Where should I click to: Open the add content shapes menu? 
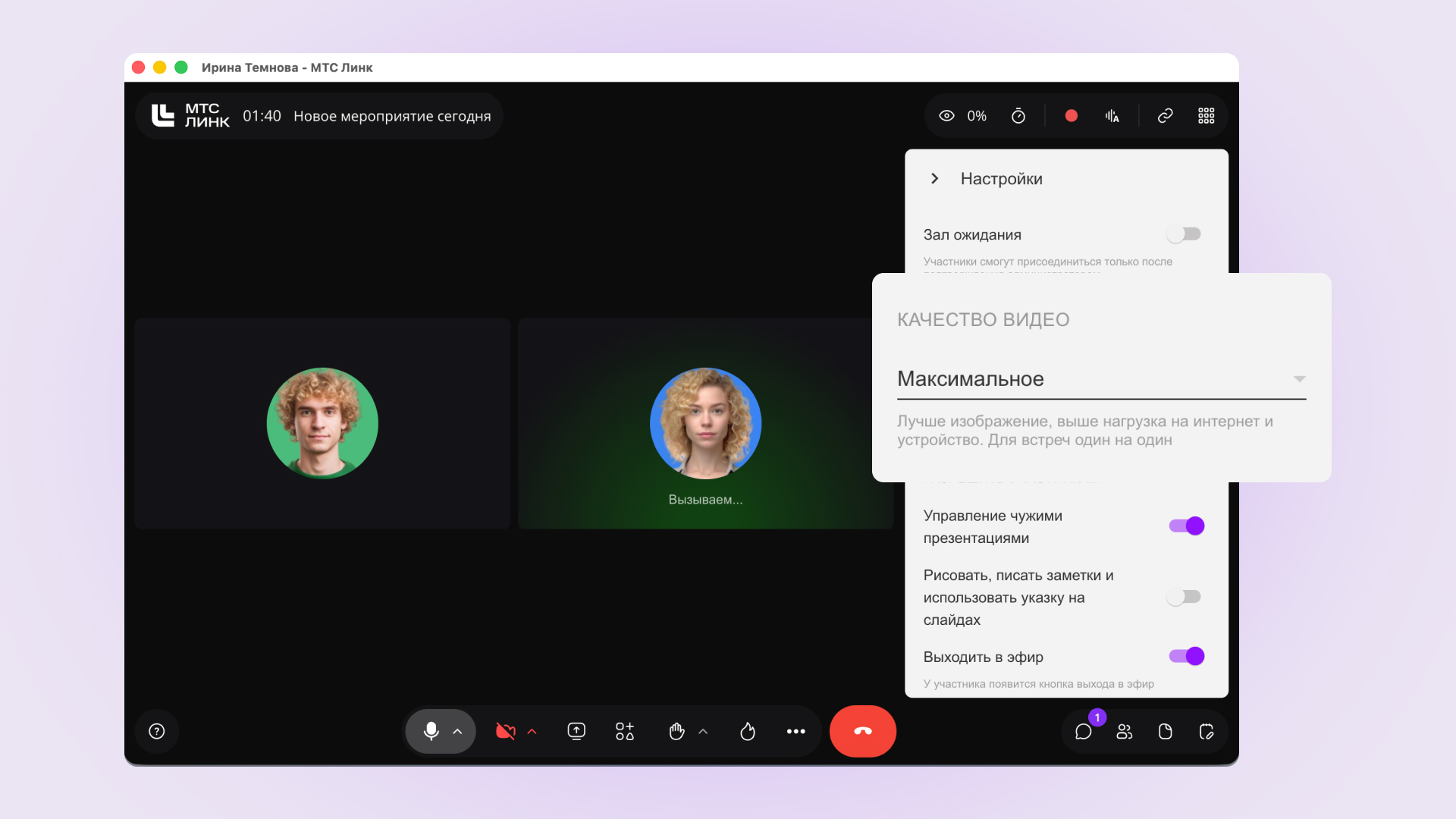click(625, 731)
